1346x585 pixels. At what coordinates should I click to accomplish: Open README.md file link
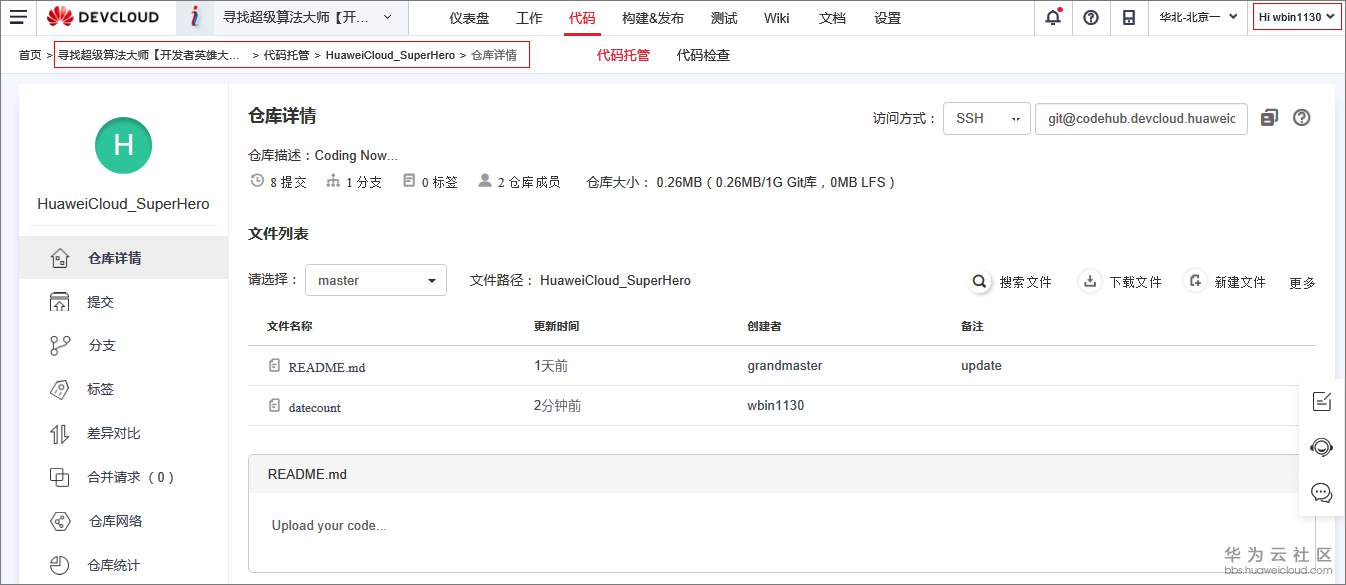pos(327,367)
